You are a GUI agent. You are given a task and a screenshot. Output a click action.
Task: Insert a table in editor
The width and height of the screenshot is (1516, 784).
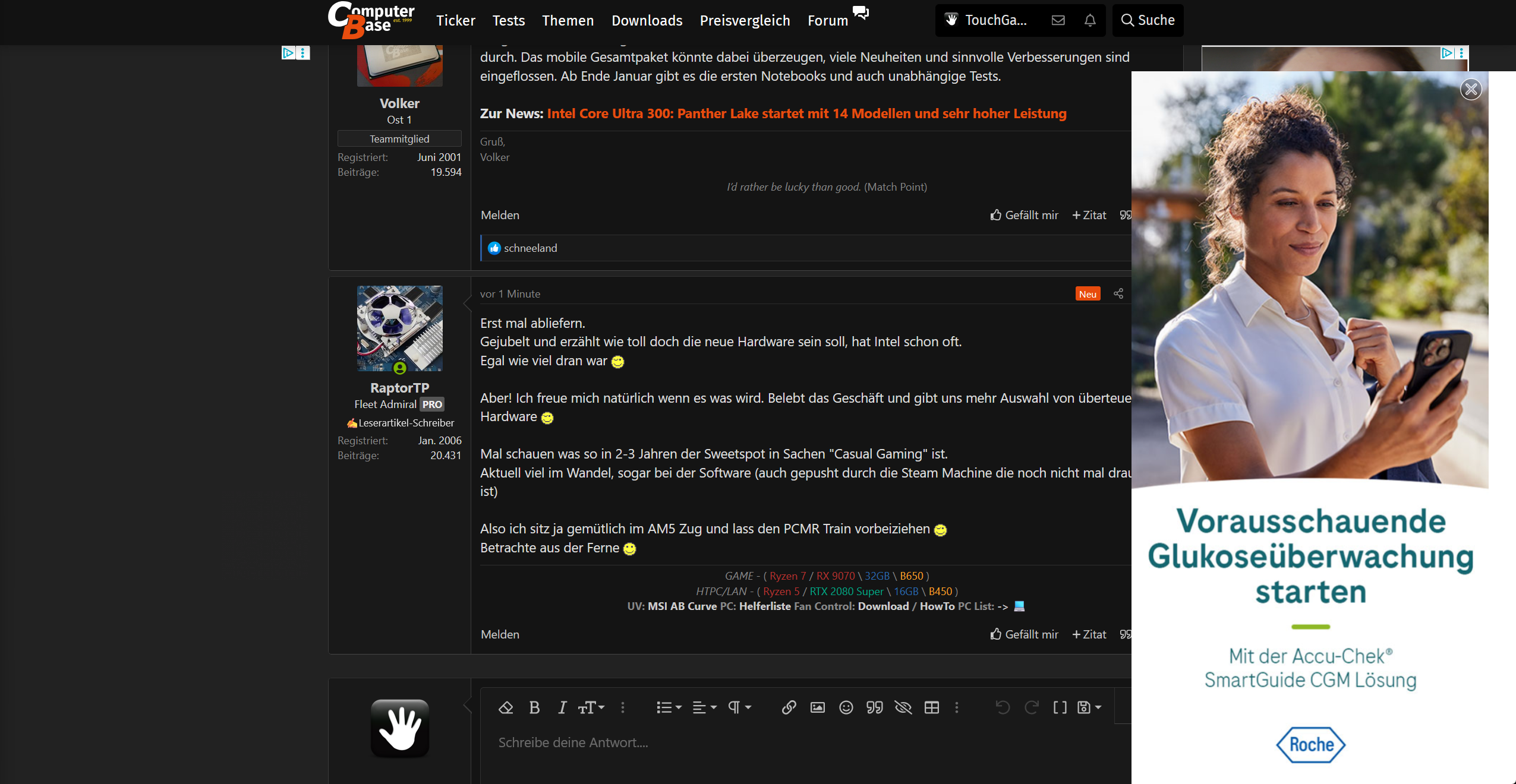tap(932, 707)
